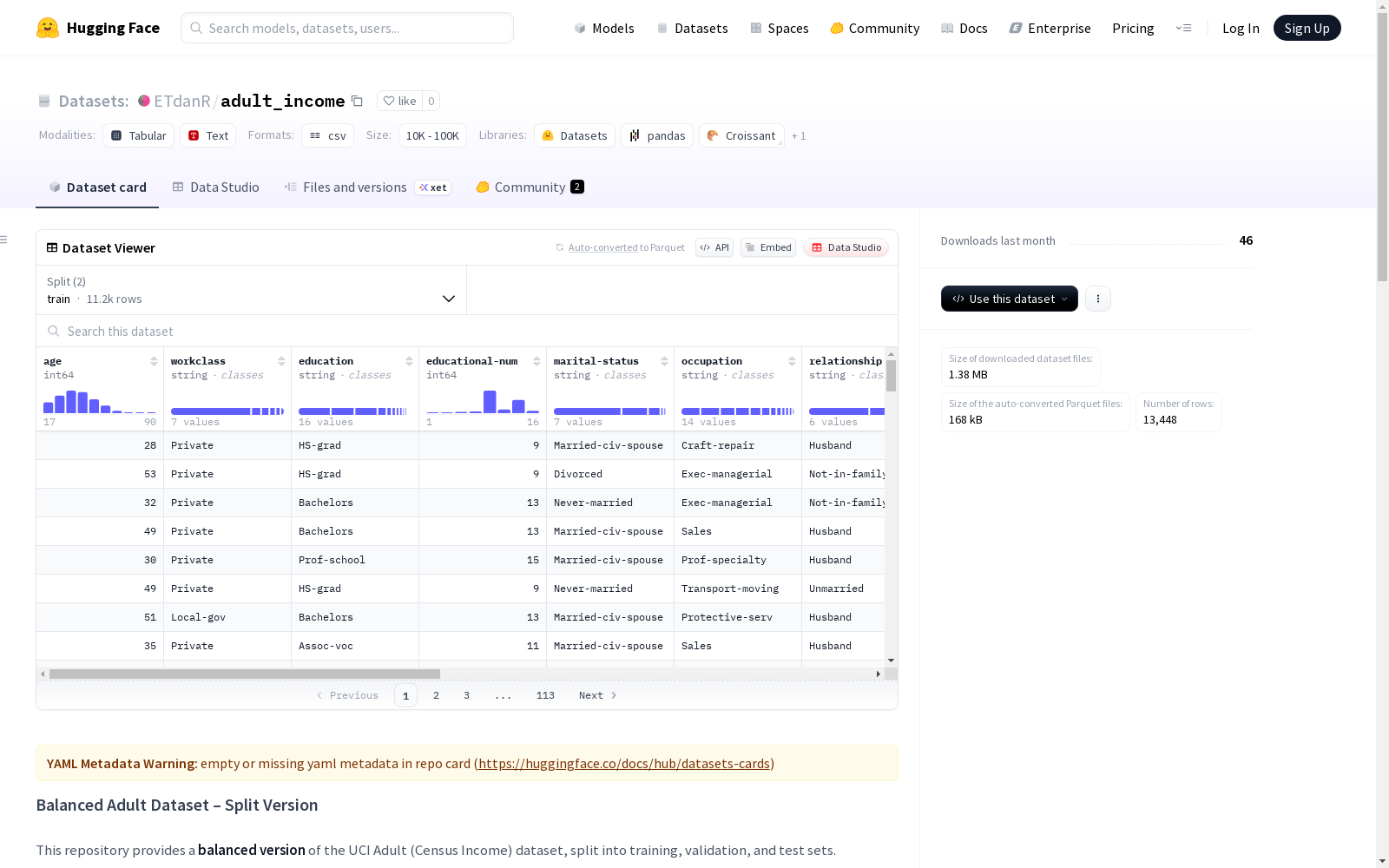This screenshot has height=868, width=1389.
Task: Open the API button in Dataset Viewer
Action: [x=714, y=247]
